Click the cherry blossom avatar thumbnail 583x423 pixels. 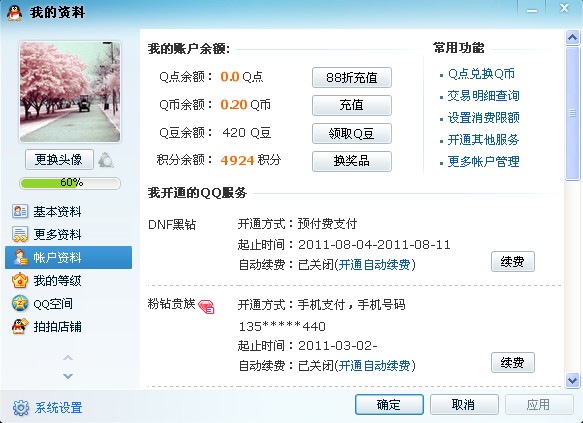coord(70,92)
